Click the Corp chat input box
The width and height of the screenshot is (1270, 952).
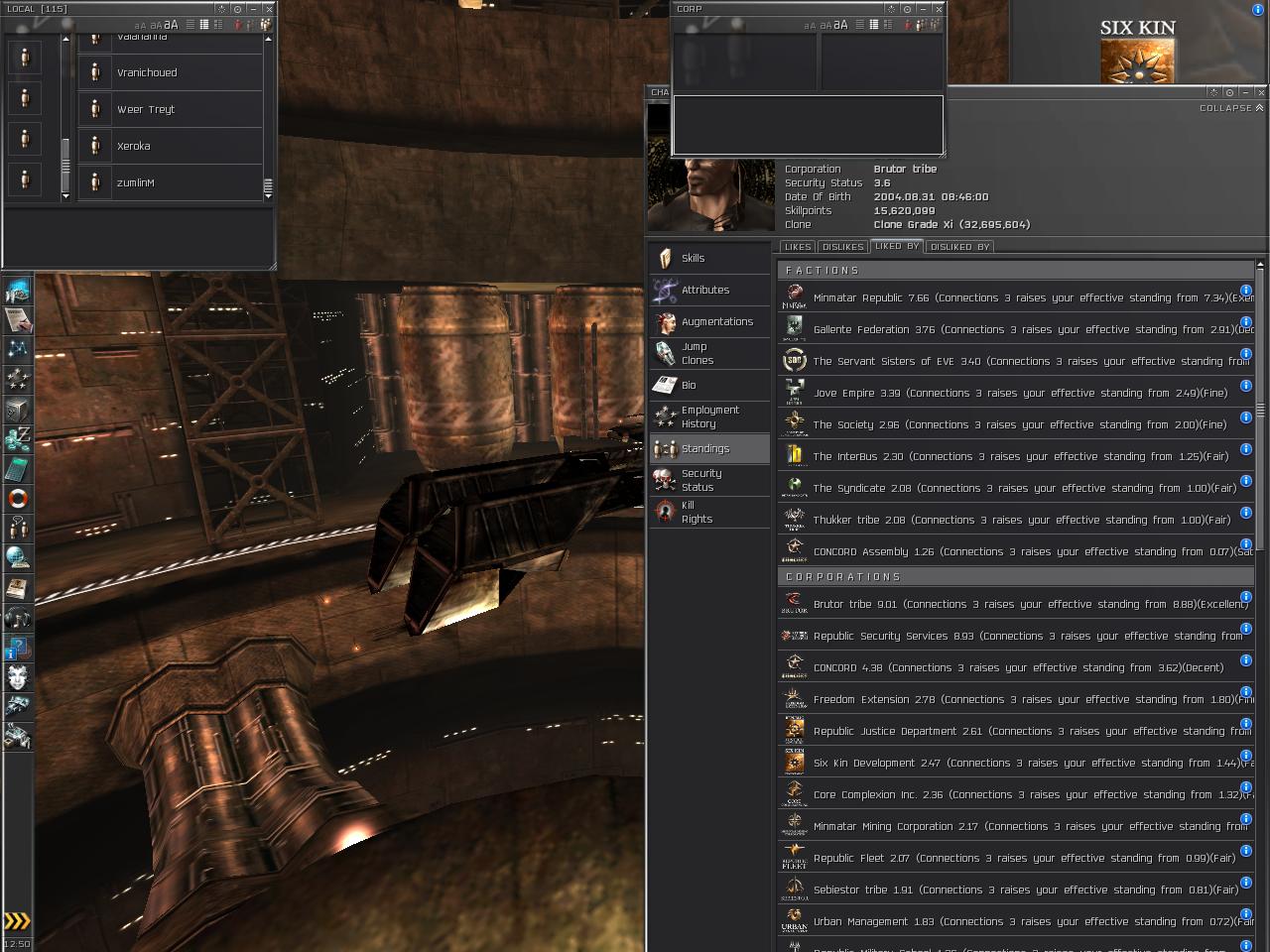(808, 125)
